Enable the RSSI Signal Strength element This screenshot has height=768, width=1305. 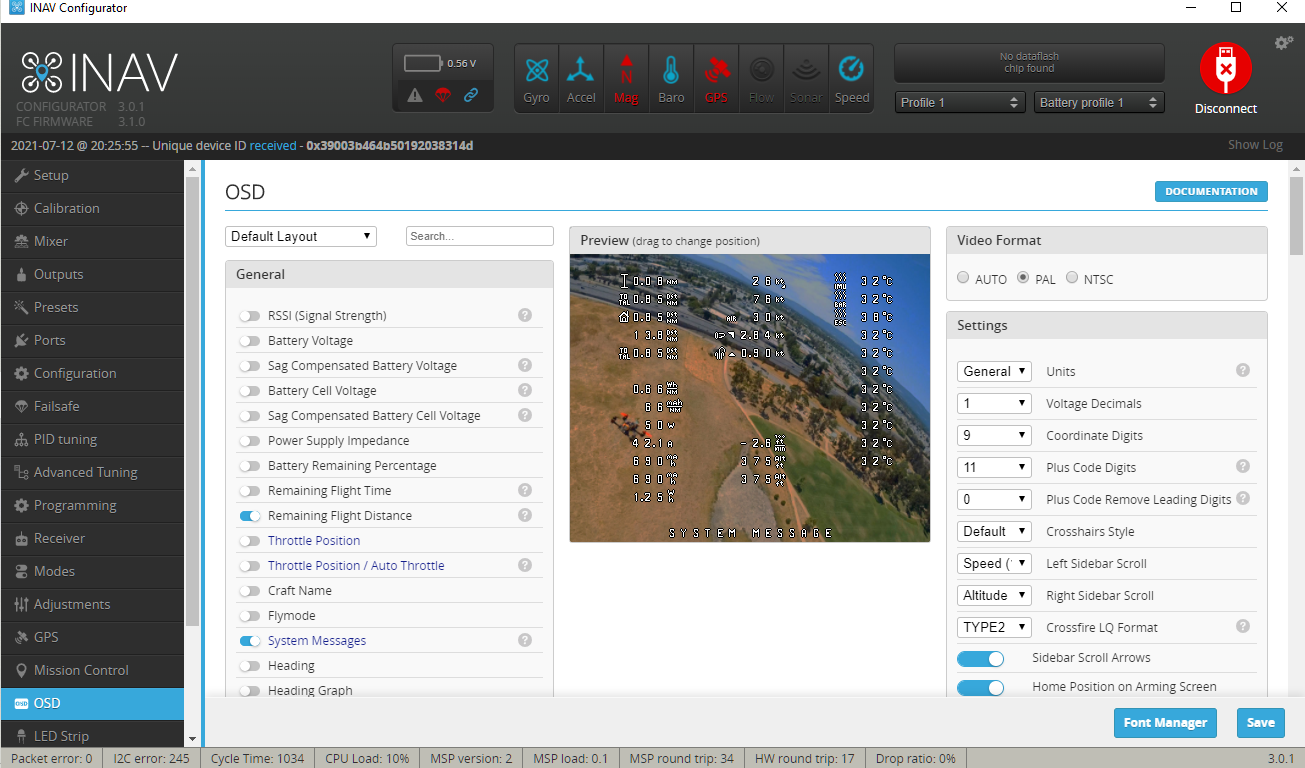(249, 315)
